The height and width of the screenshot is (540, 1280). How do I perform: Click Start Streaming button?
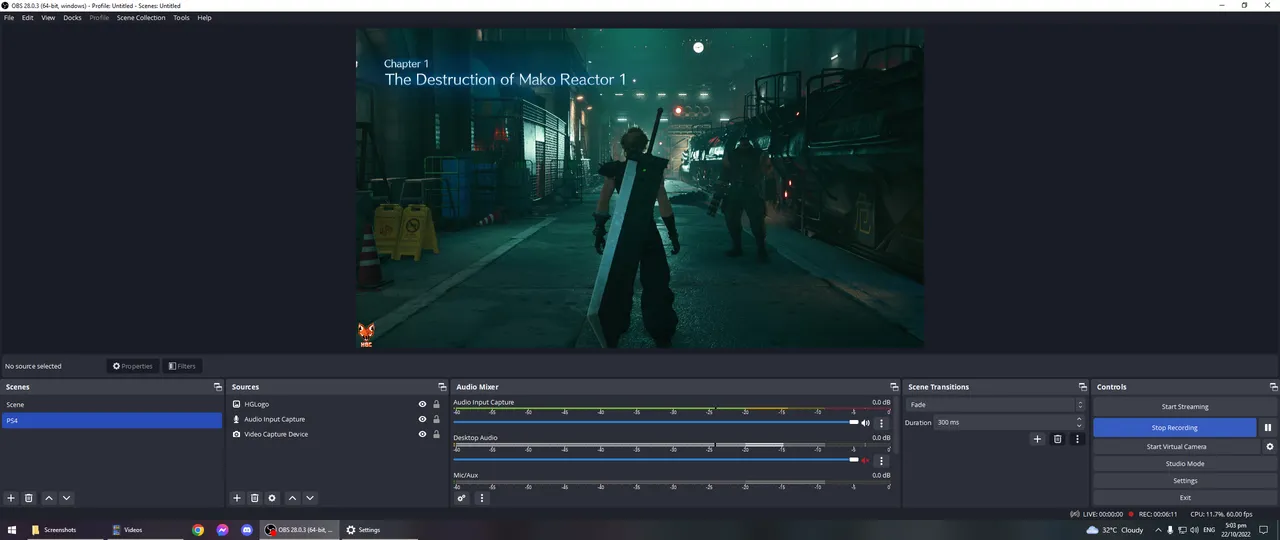pos(1185,407)
